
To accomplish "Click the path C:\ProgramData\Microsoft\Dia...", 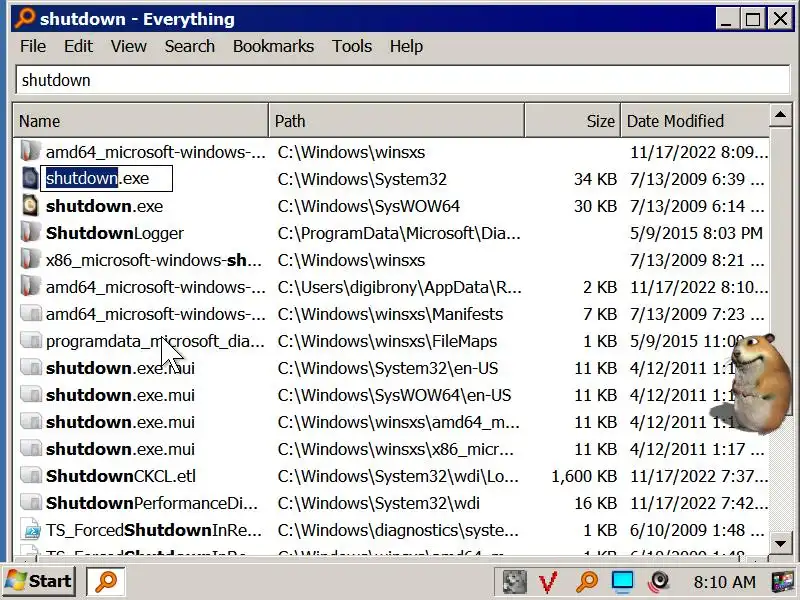I will coord(399,233).
